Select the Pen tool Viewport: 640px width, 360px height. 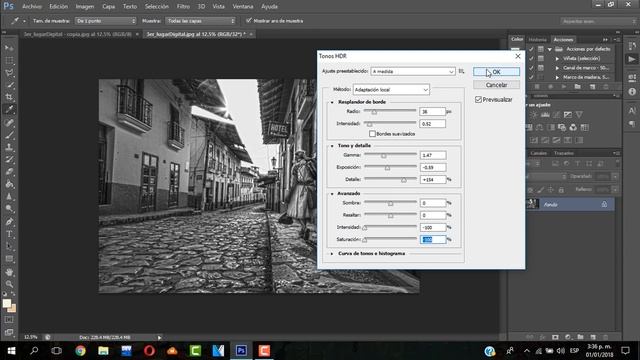tap(9, 222)
